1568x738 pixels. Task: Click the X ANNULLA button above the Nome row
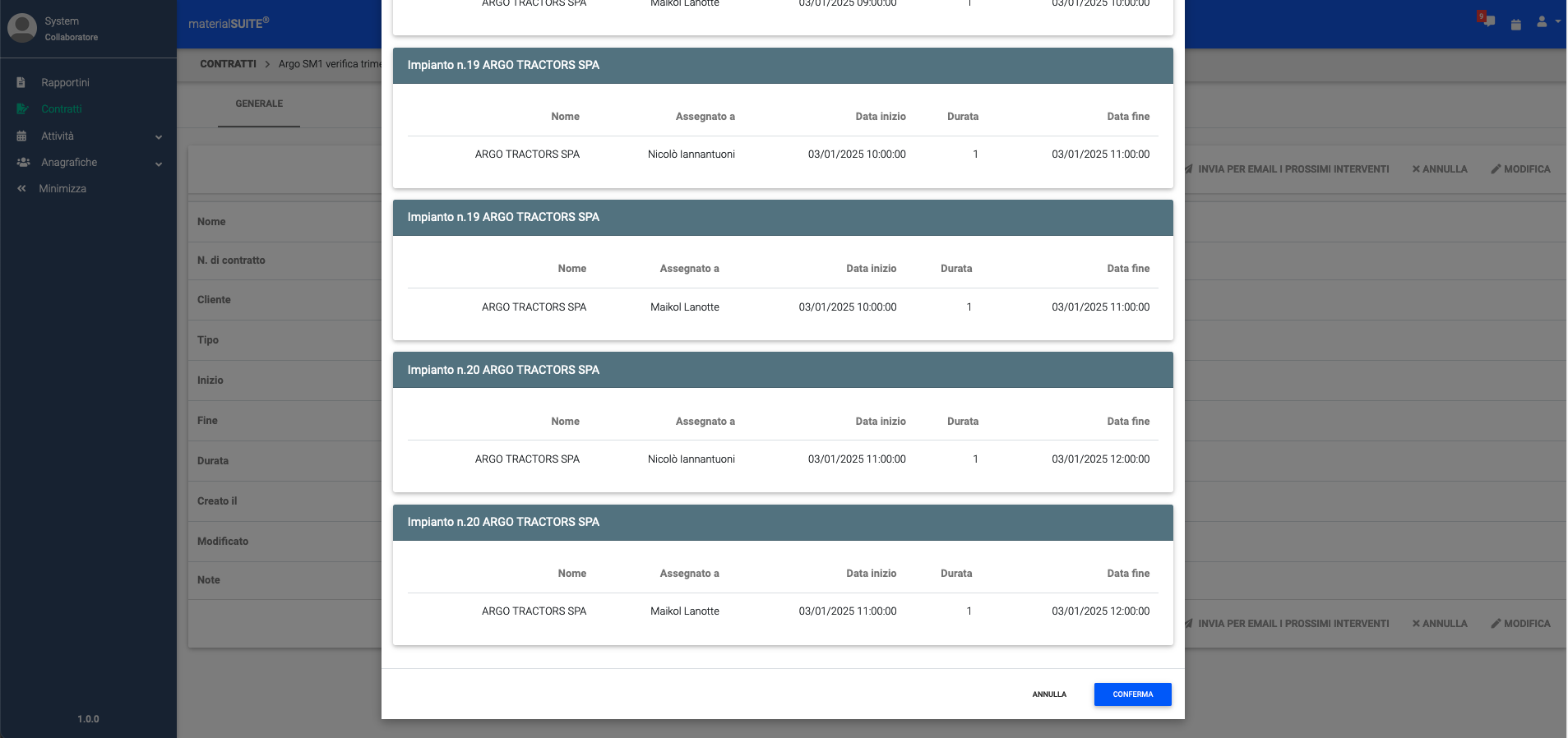click(x=1439, y=169)
